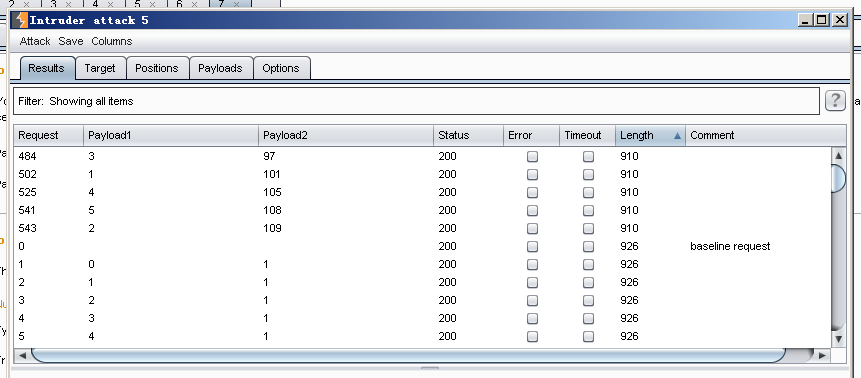Close background tab 5 with its x
The image size is (861, 378).
(152, 4)
